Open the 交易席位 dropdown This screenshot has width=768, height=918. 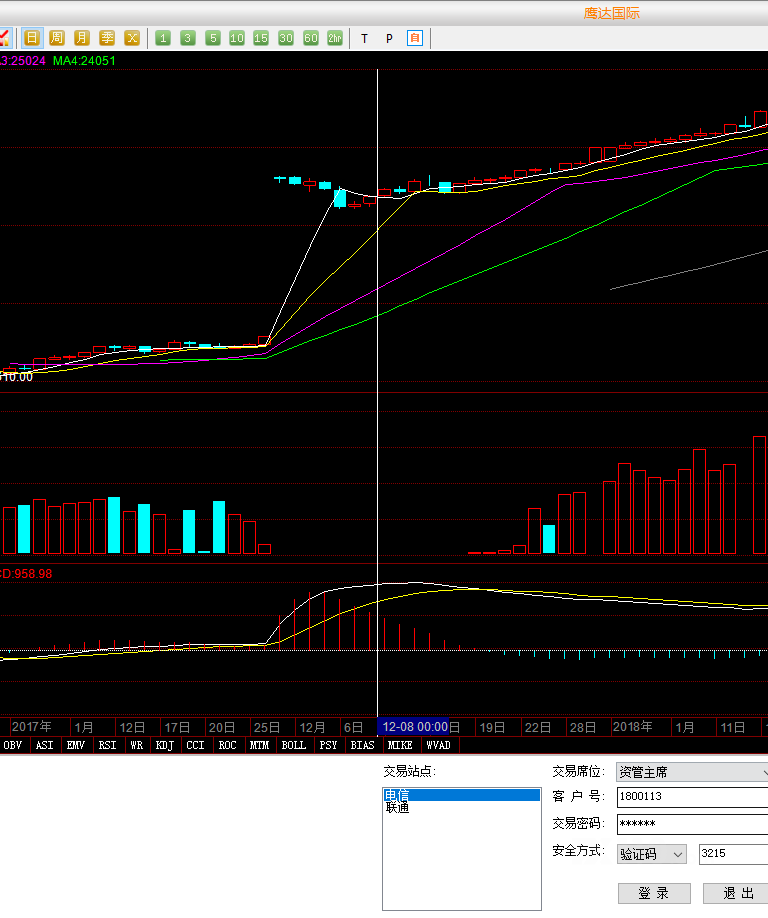692,772
